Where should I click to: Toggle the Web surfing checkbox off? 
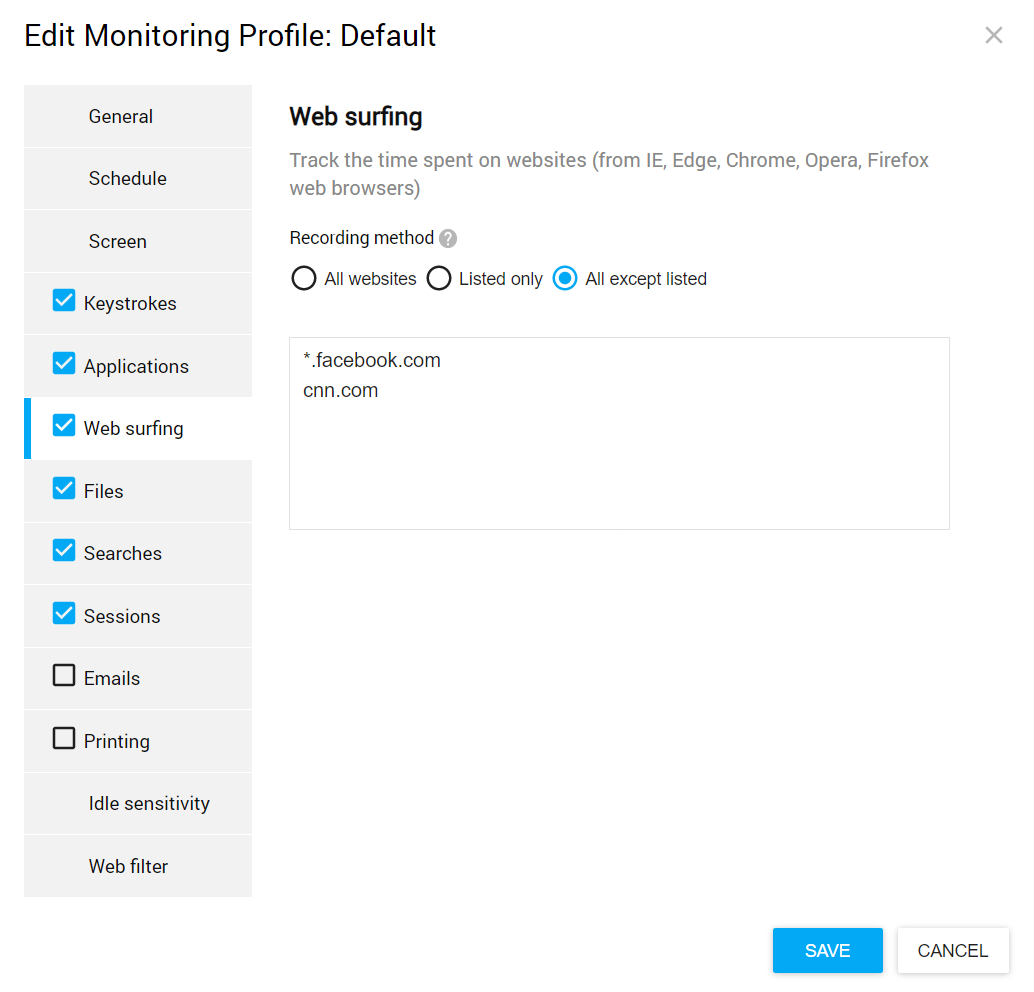pos(64,426)
